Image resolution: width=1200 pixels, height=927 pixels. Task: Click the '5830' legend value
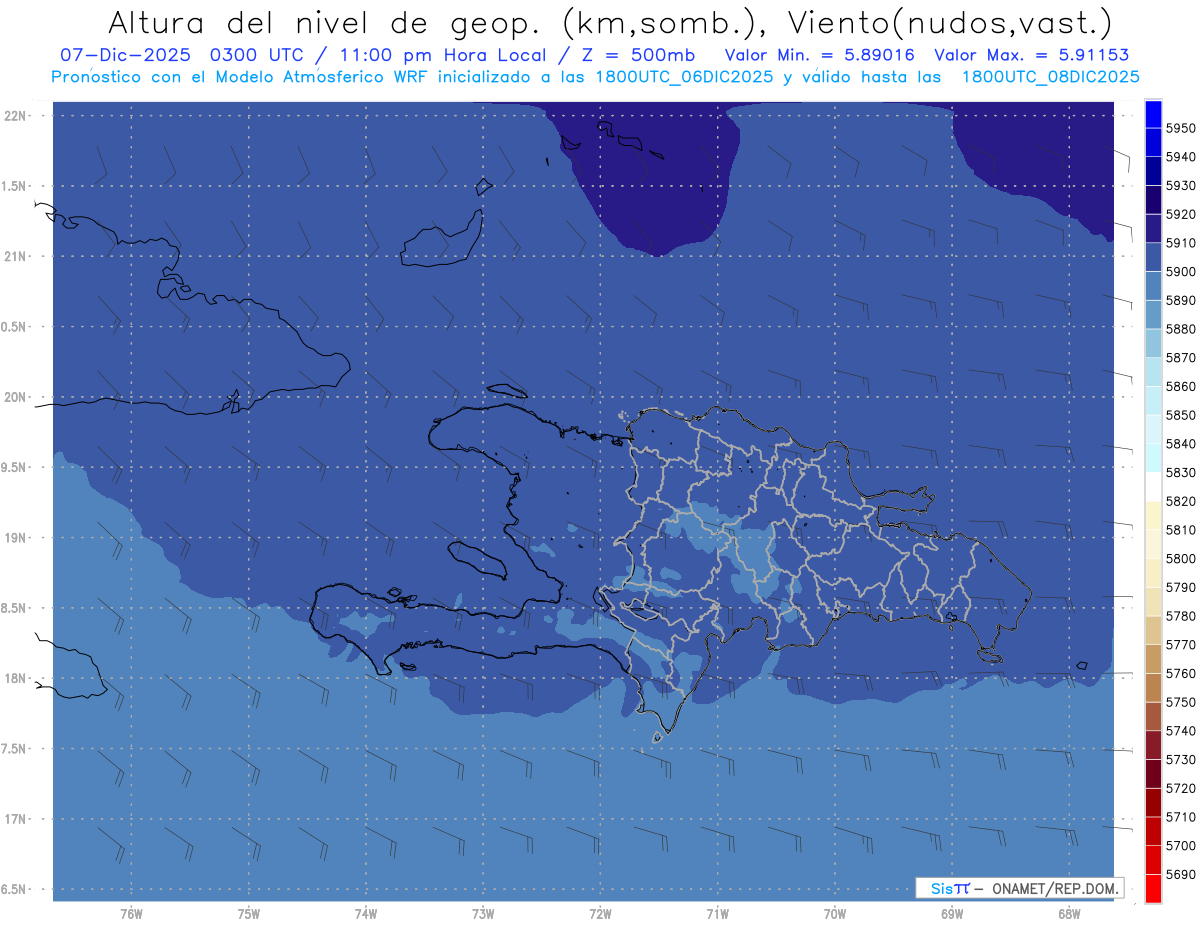1180,472
